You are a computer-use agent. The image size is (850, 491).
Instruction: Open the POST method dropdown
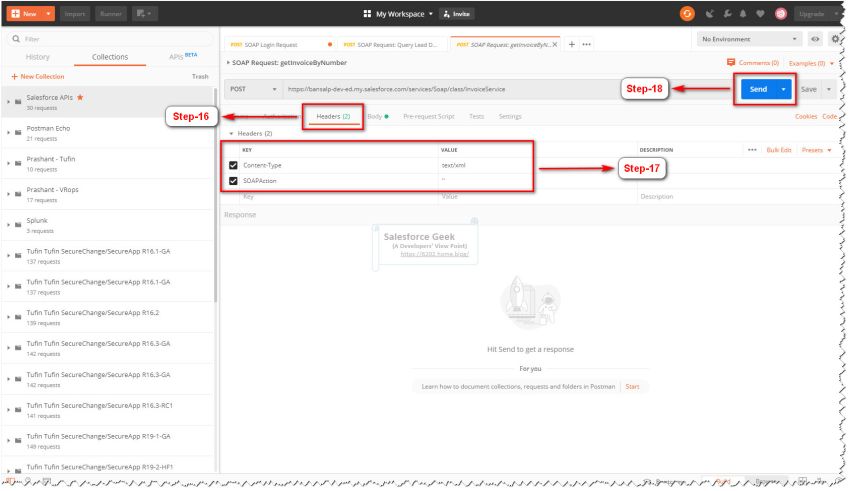click(253, 89)
